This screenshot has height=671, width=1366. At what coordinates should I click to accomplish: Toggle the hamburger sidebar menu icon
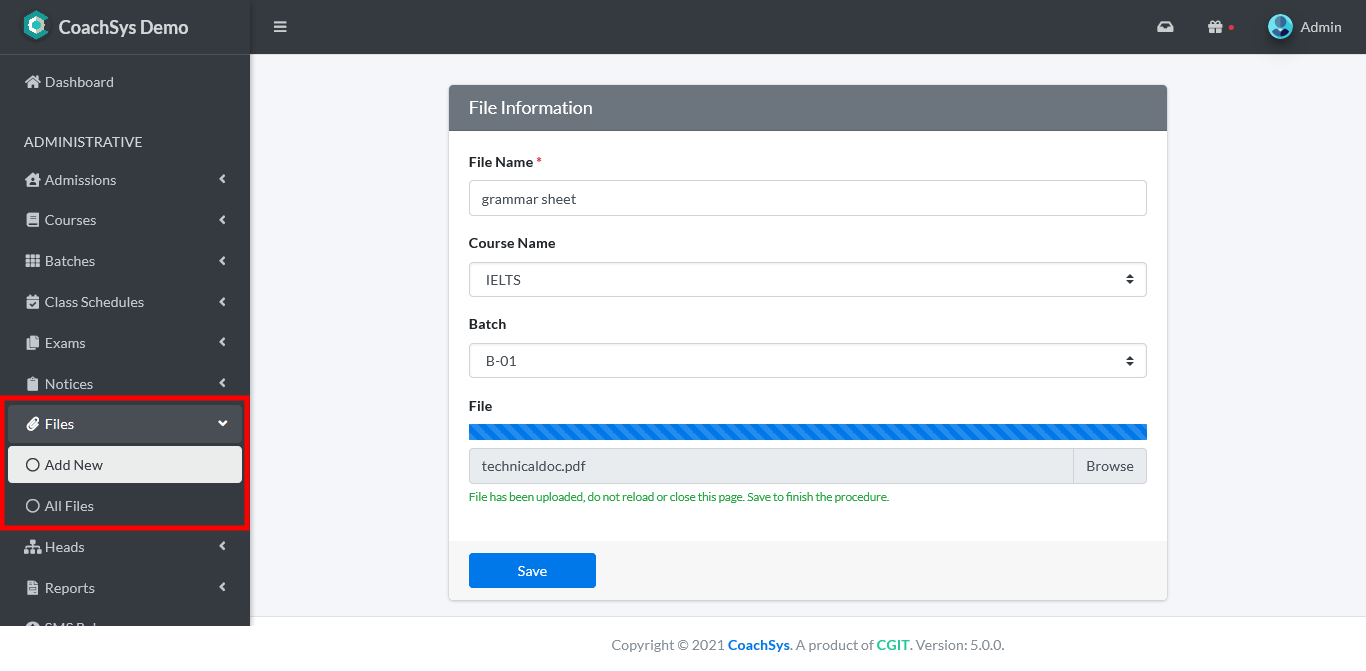coord(280,27)
